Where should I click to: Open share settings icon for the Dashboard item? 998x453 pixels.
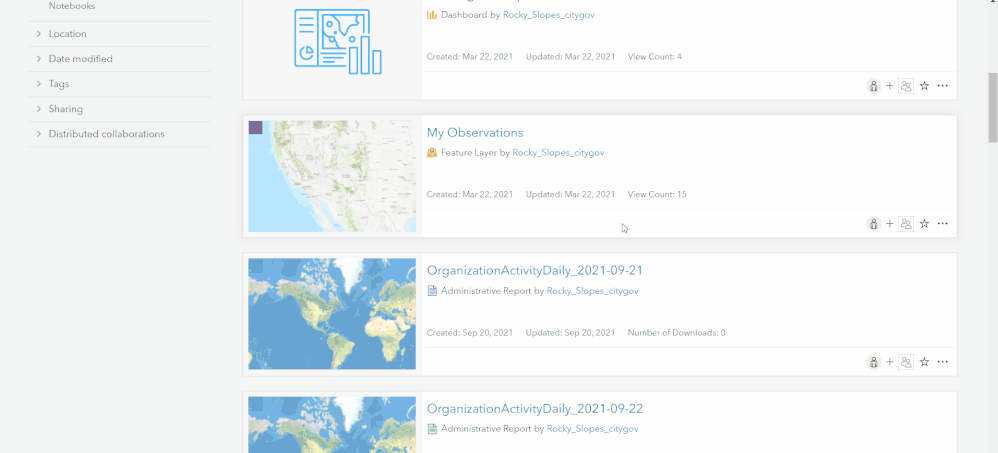873,86
